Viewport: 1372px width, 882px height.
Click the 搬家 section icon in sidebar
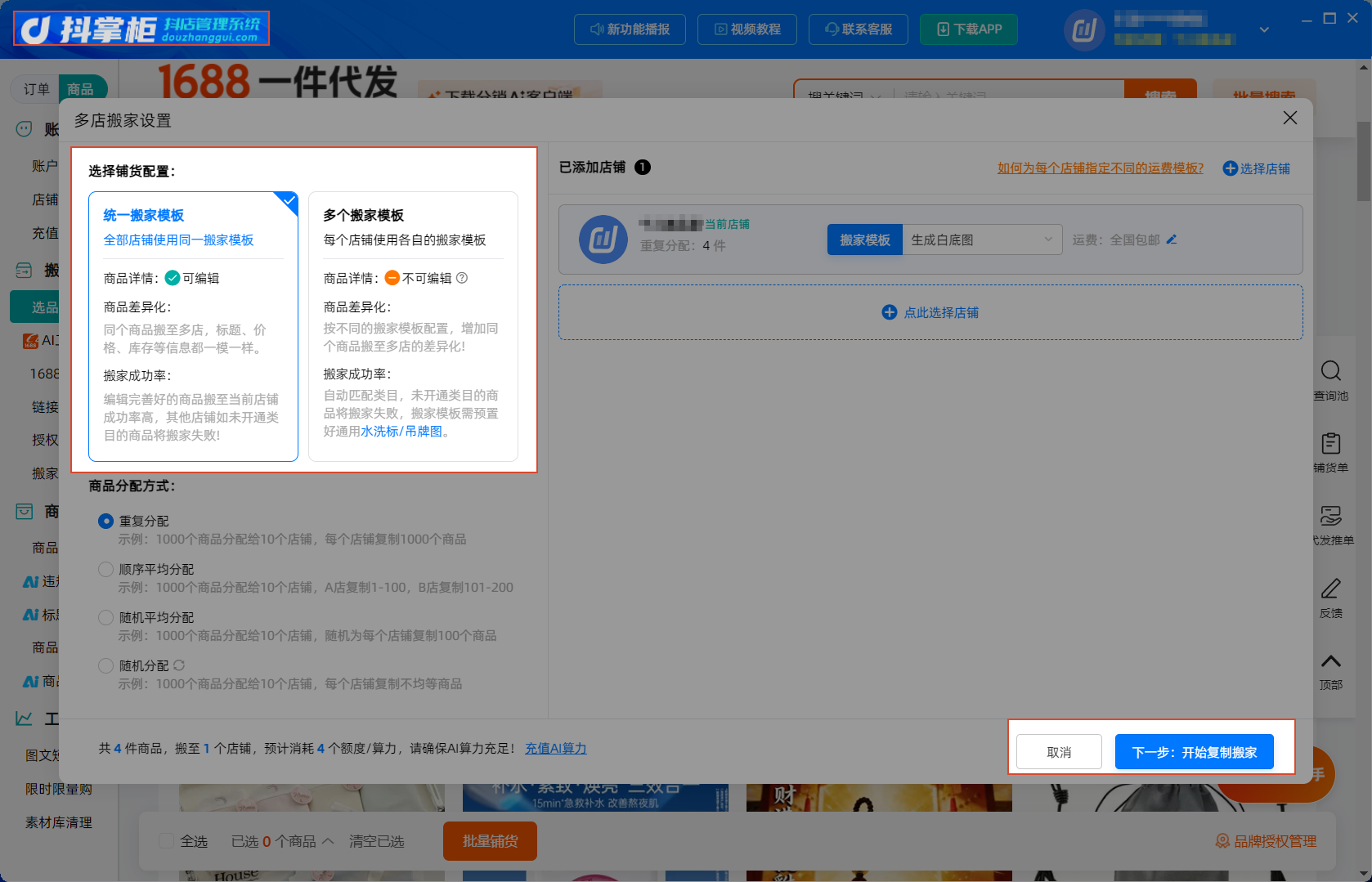[25, 270]
